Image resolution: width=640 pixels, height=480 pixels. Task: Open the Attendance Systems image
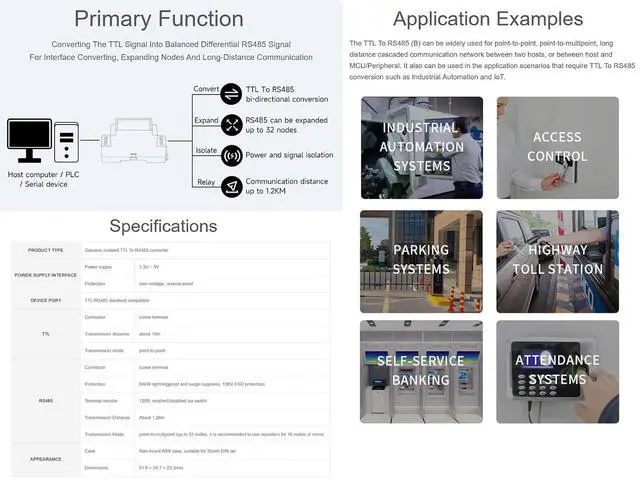point(558,372)
